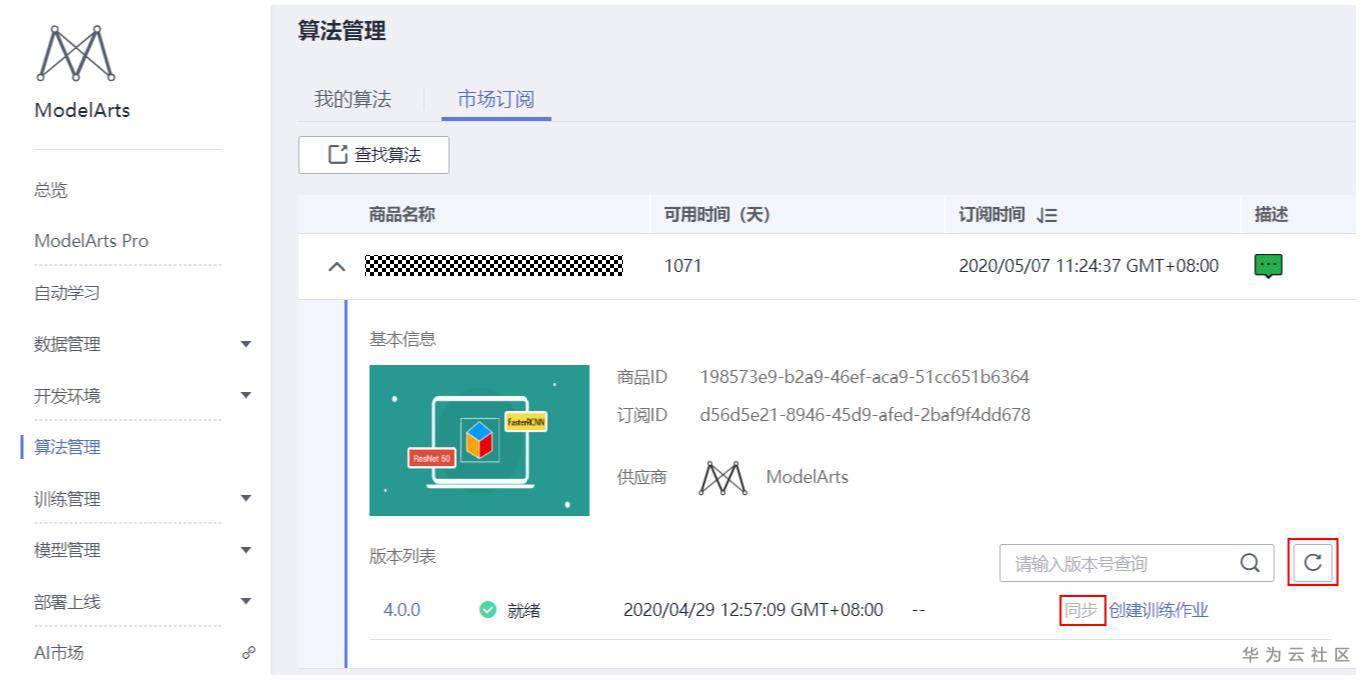Viewport: 1363px width, 680px height.
Task: Expand the 数据管理 menu arrow
Action: [247, 345]
